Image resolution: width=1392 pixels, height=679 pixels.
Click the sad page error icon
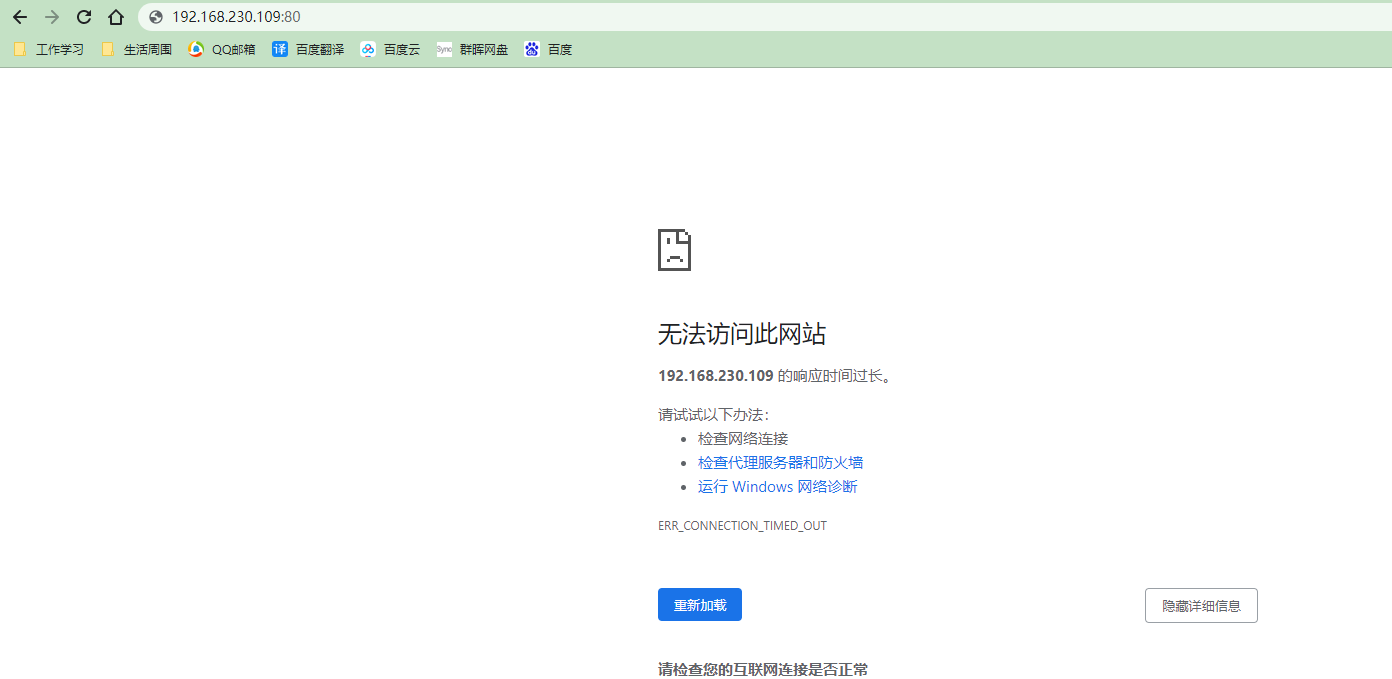[674, 250]
